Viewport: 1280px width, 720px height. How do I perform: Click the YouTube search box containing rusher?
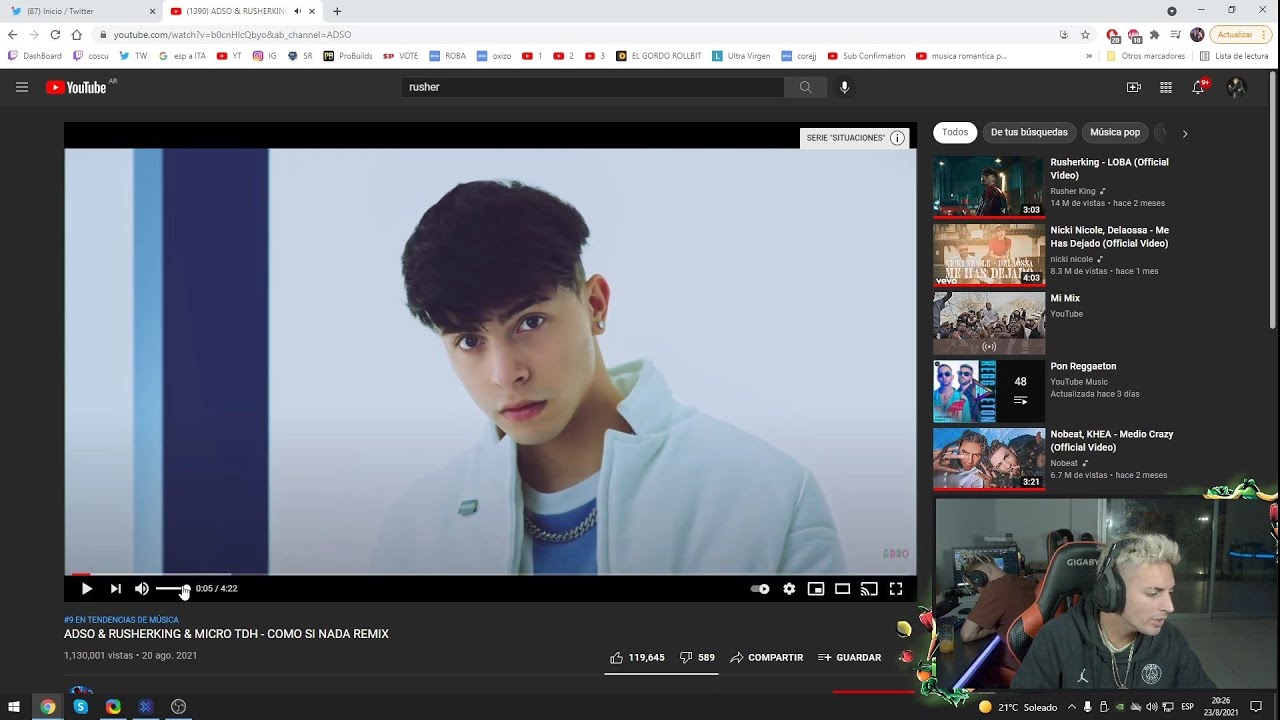[592, 87]
